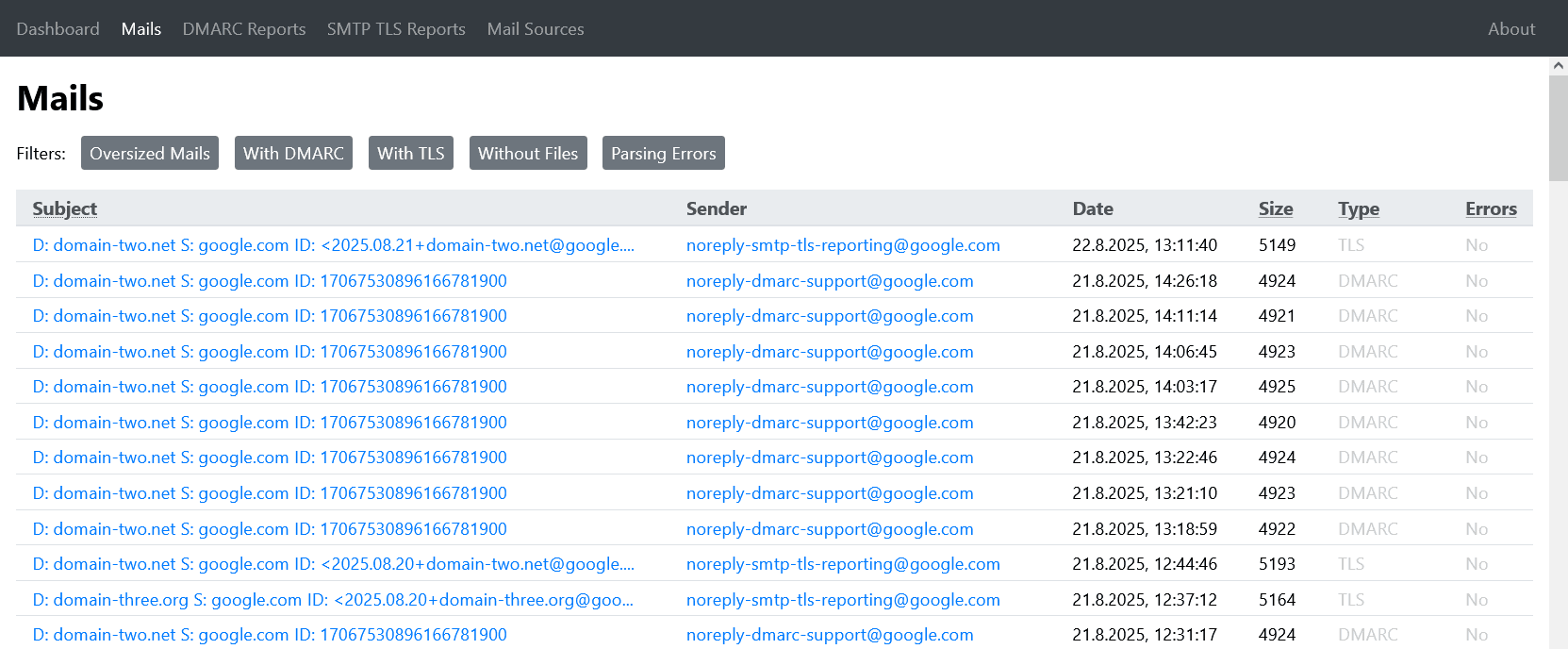Screen dimensions: 1568x649
Task: Open the Dashboard navigation item
Action: pyautogui.click(x=58, y=29)
